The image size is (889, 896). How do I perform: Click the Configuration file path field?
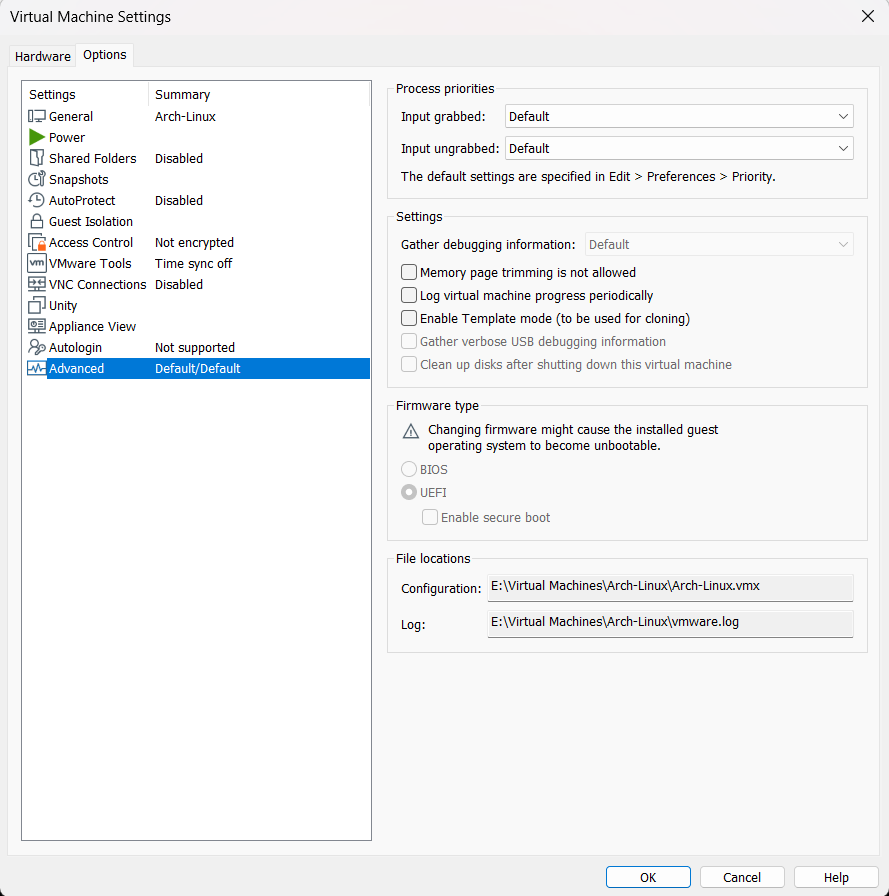click(x=670, y=587)
